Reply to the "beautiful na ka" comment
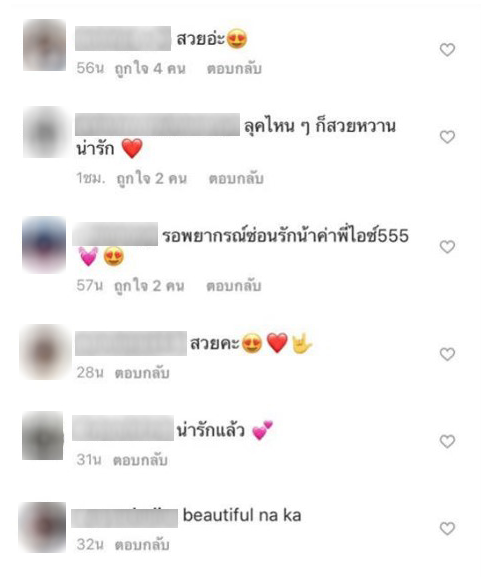Screen dimensions: 497x580 pos(142,544)
